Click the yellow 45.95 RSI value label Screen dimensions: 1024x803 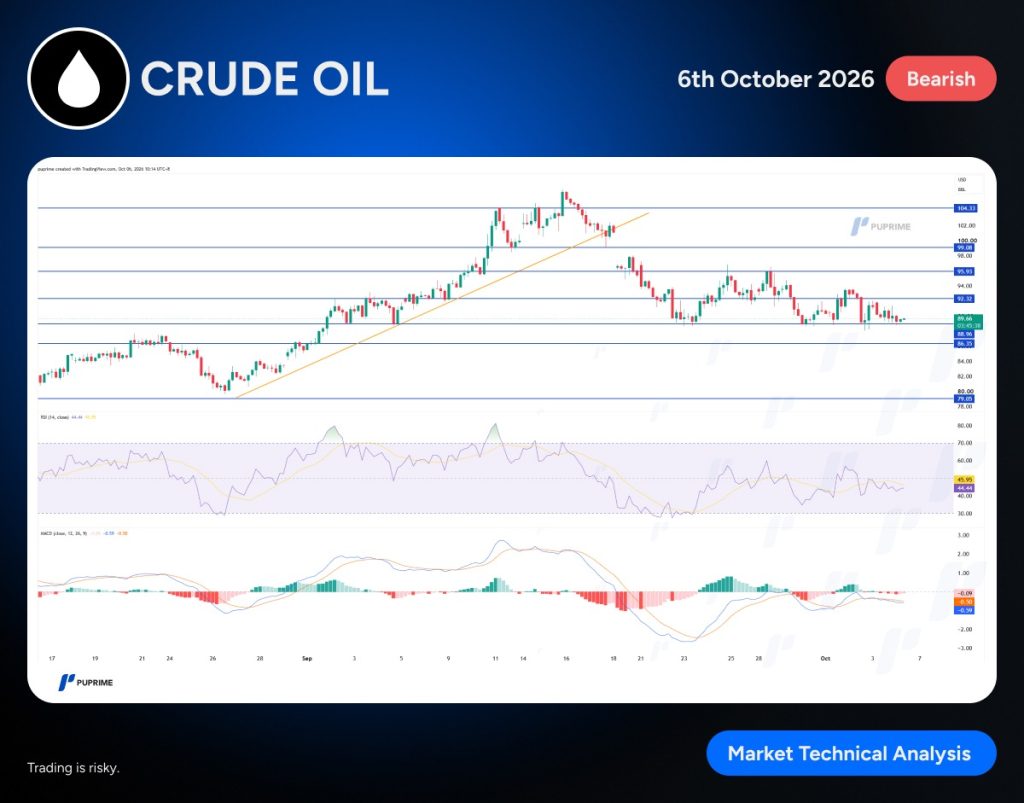pos(965,479)
